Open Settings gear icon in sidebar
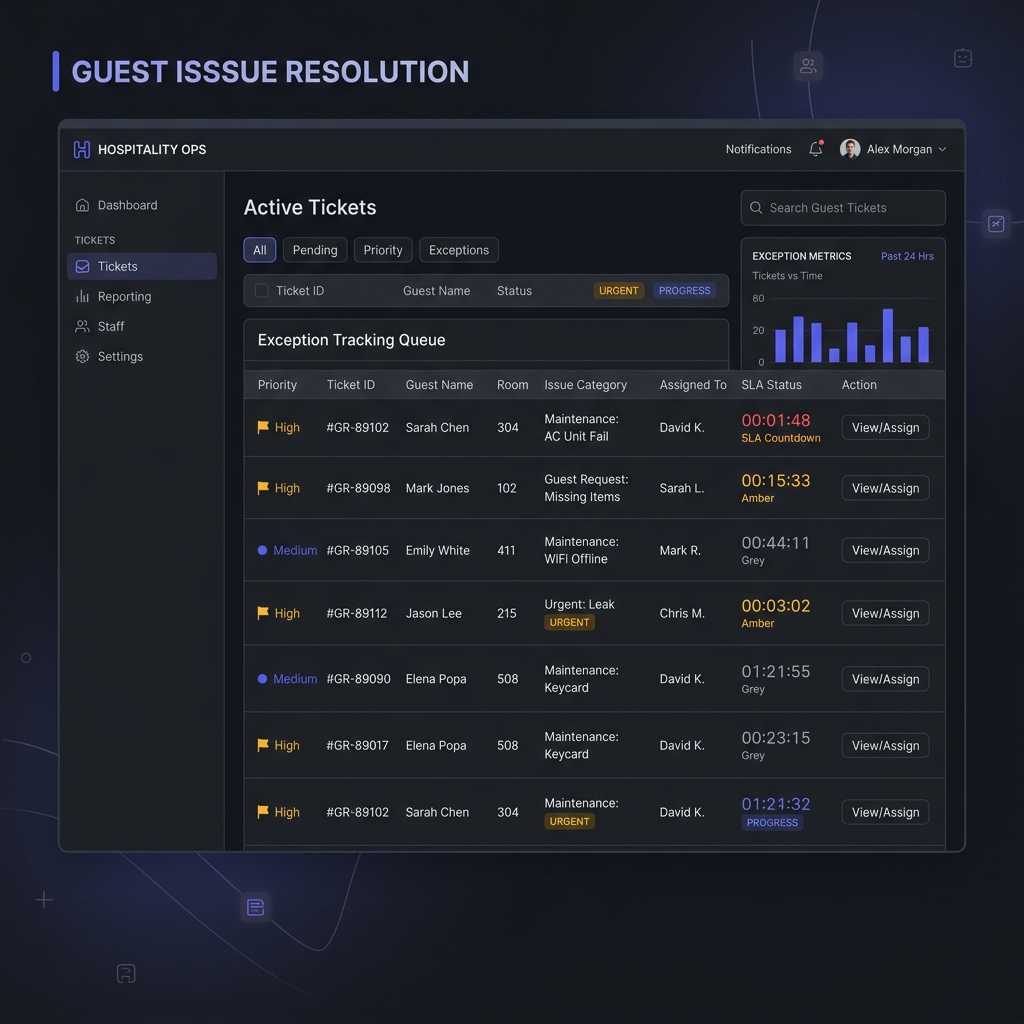 [x=82, y=357]
